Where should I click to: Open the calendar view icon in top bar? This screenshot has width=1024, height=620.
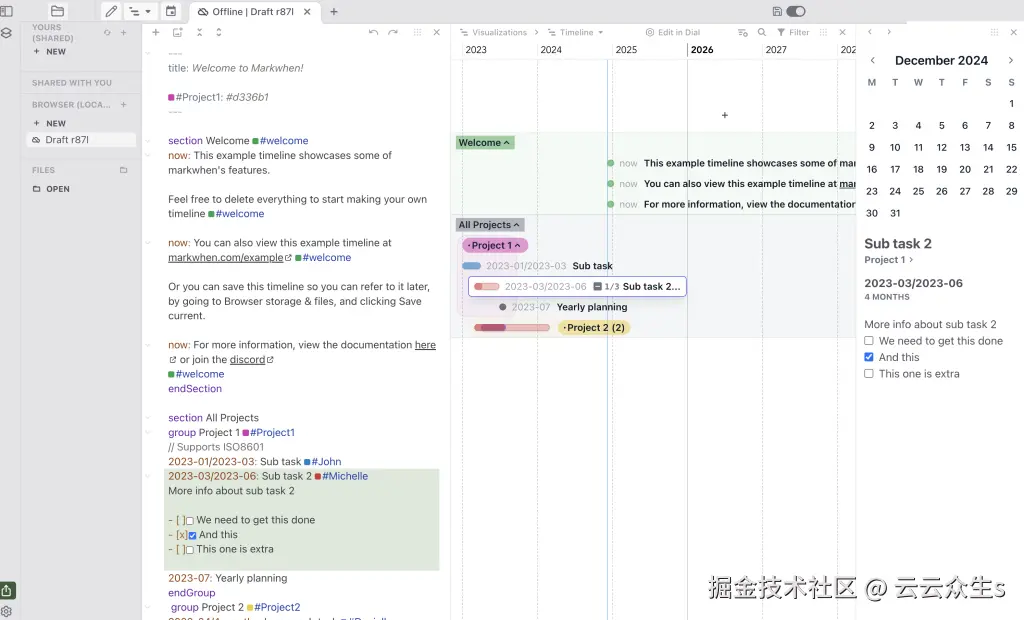click(170, 11)
